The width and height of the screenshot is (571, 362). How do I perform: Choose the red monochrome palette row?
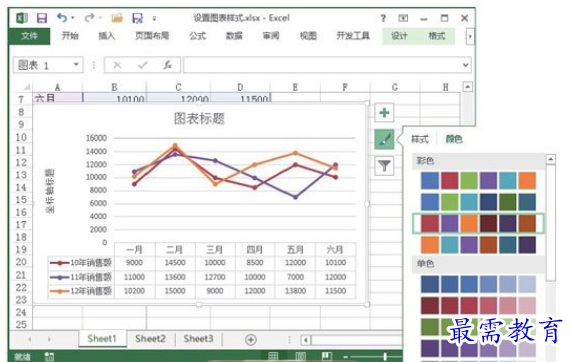(x=478, y=306)
